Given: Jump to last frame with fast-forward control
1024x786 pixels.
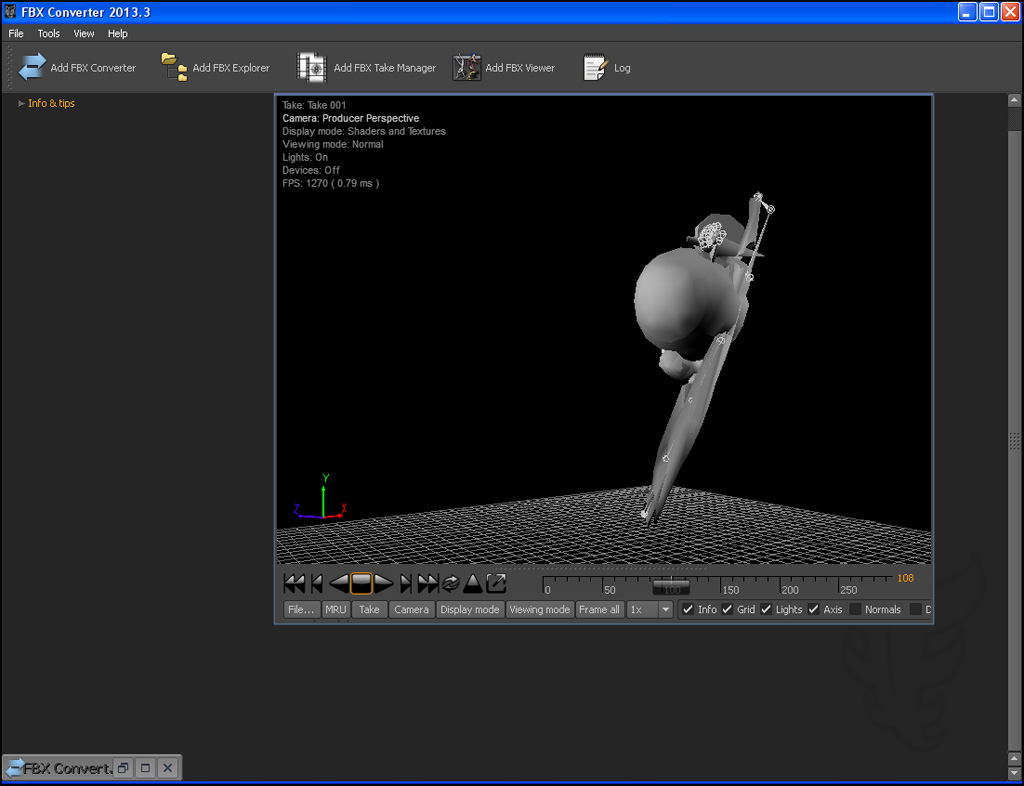Looking at the screenshot, I should click(428, 583).
